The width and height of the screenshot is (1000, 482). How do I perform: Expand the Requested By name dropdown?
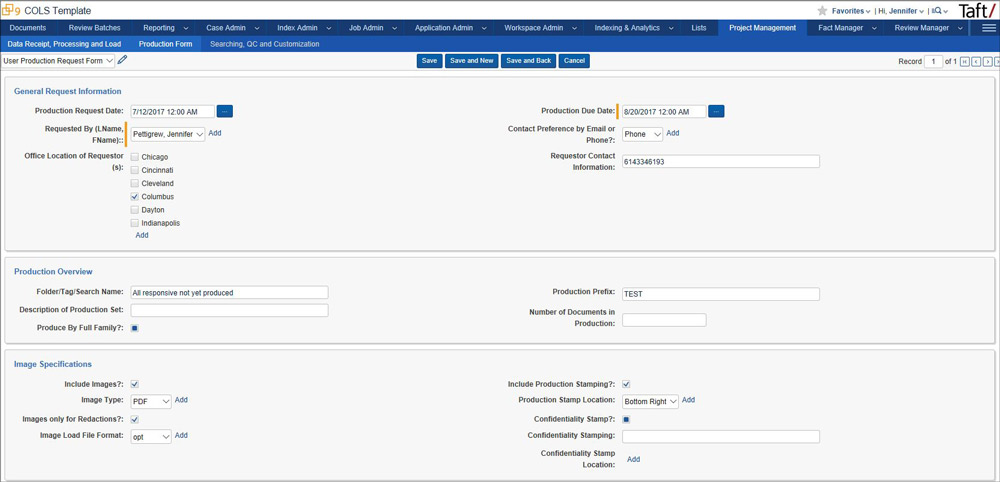pyautogui.click(x=168, y=134)
